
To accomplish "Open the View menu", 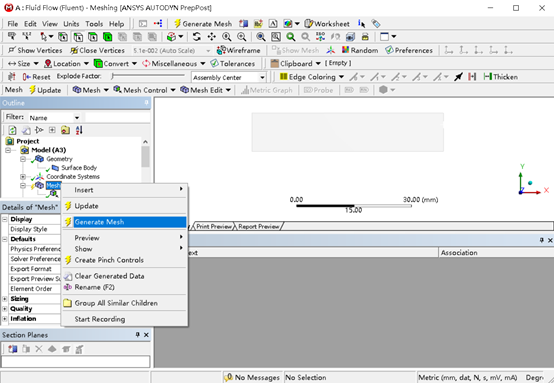I will coord(50,24).
